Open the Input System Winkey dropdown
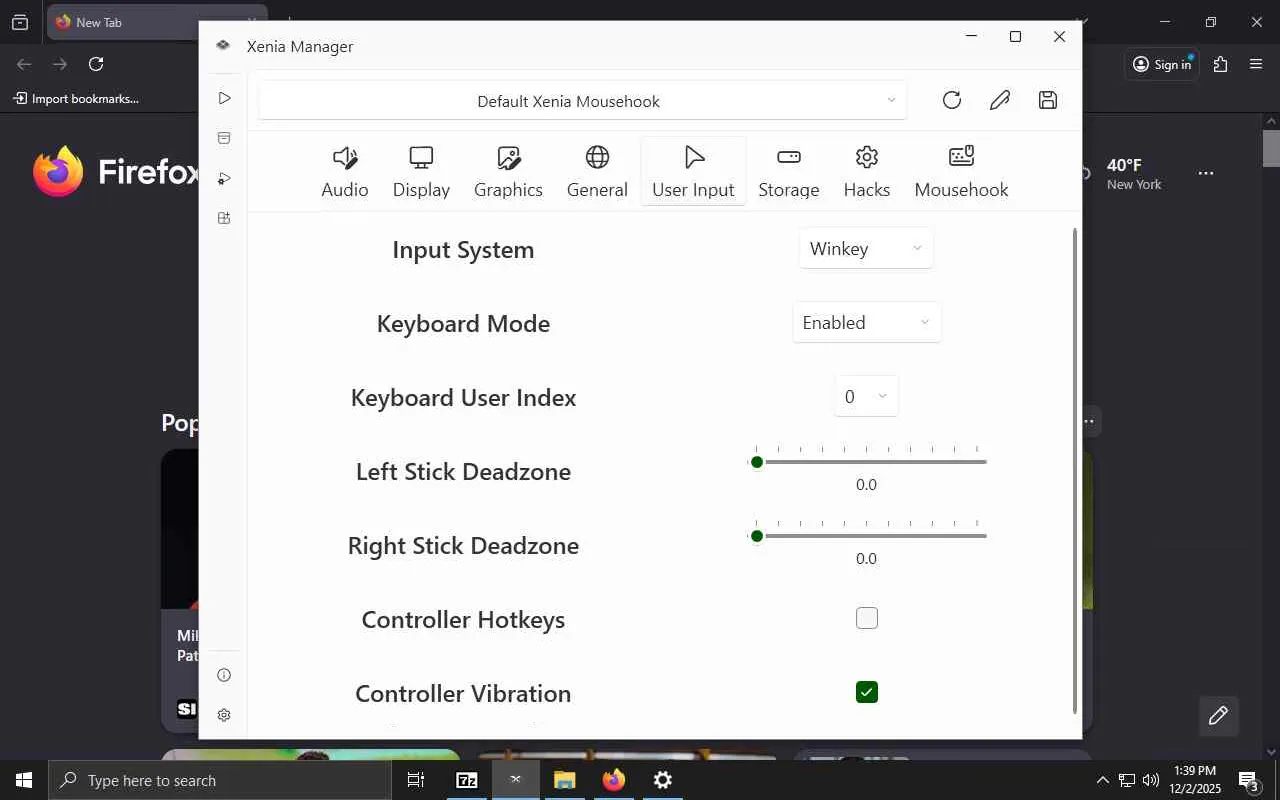Viewport: 1280px width, 800px height. pos(866,248)
